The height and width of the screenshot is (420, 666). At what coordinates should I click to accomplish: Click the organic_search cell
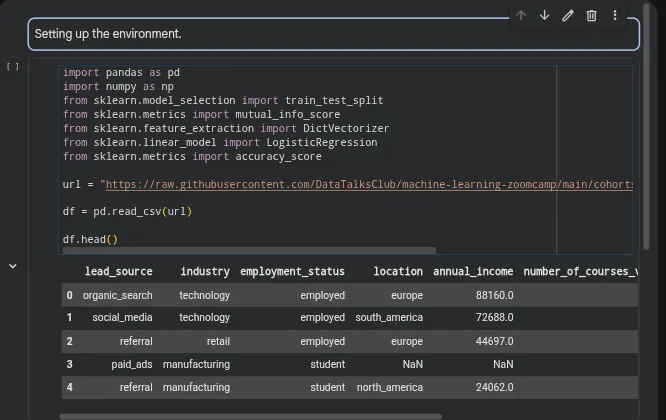click(118, 295)
